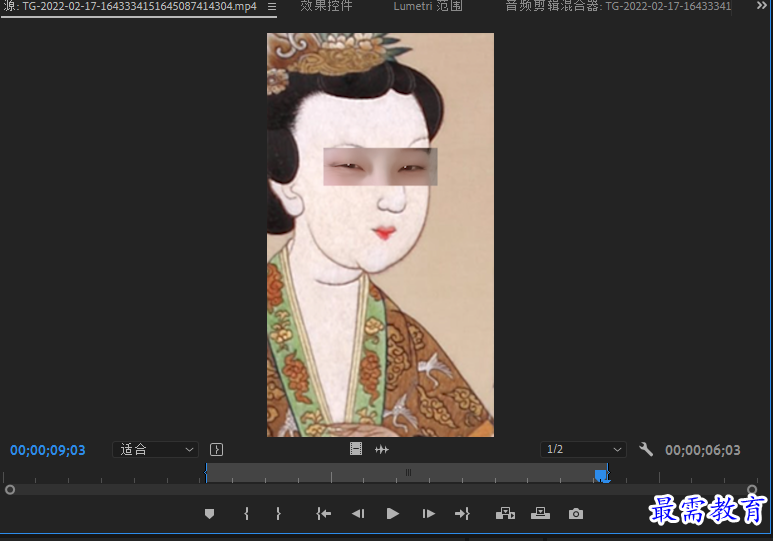Image resolution: width=773 pixels, height=541 pixels.
Task: Export a frame with the camera icon
Action: coord(576,514)
